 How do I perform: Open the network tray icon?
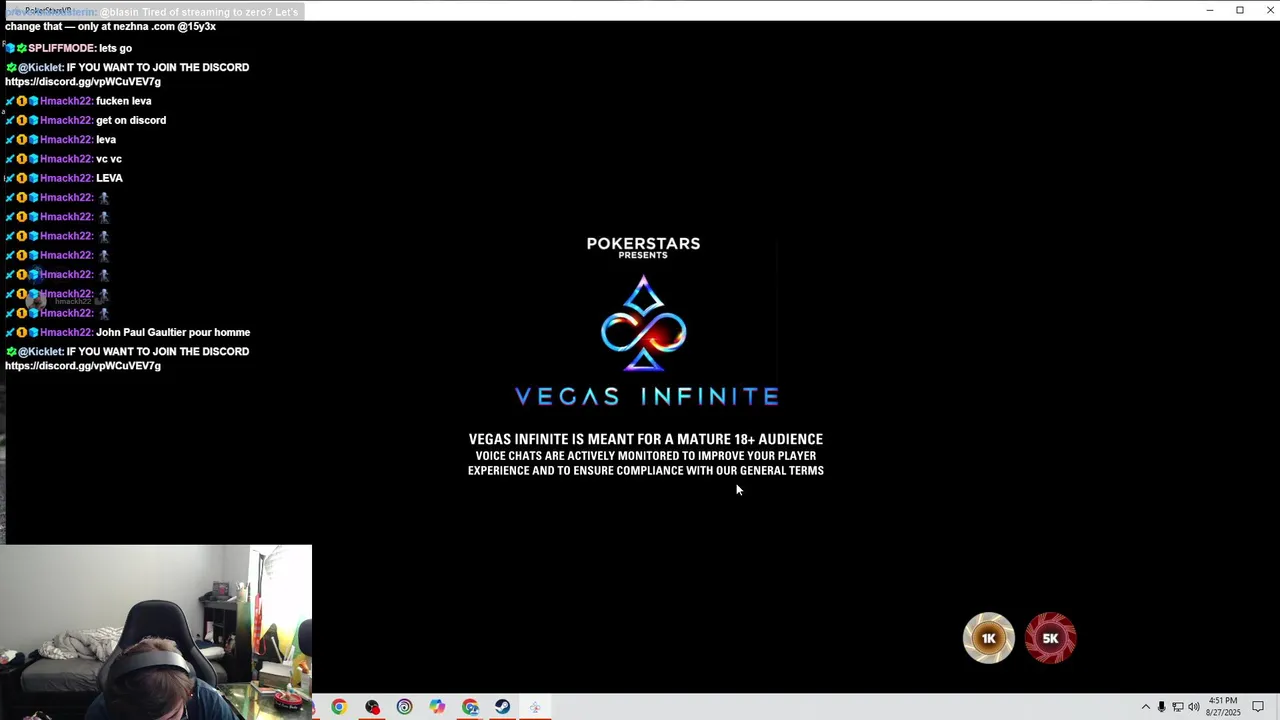pyautogui.click(x=1177, y=707)
